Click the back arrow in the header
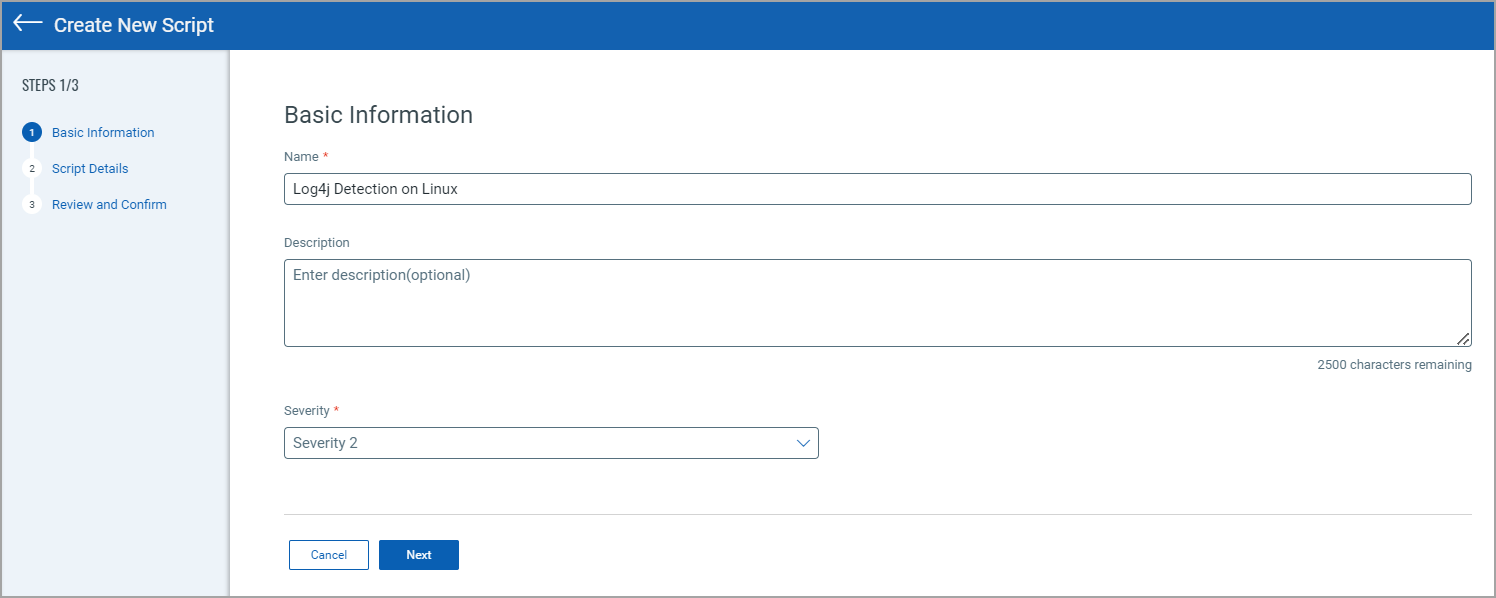 point(27,25)
